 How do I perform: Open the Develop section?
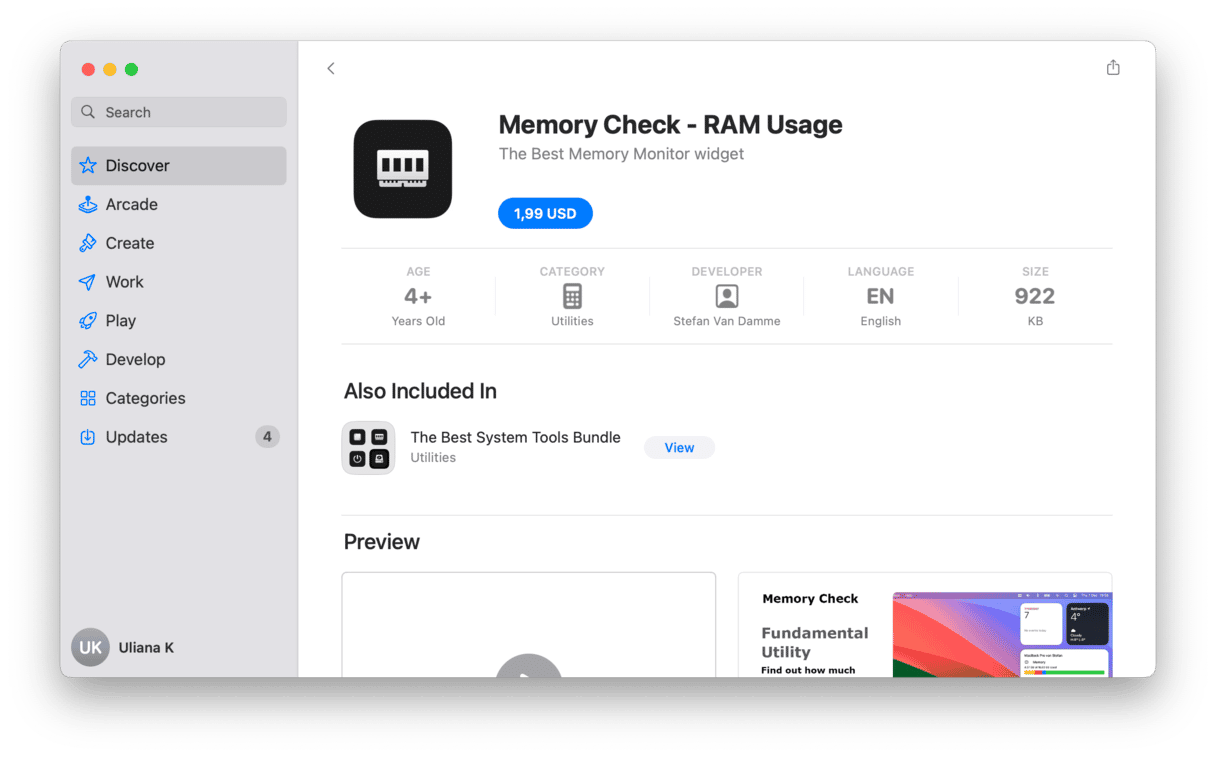click(179, 359)
